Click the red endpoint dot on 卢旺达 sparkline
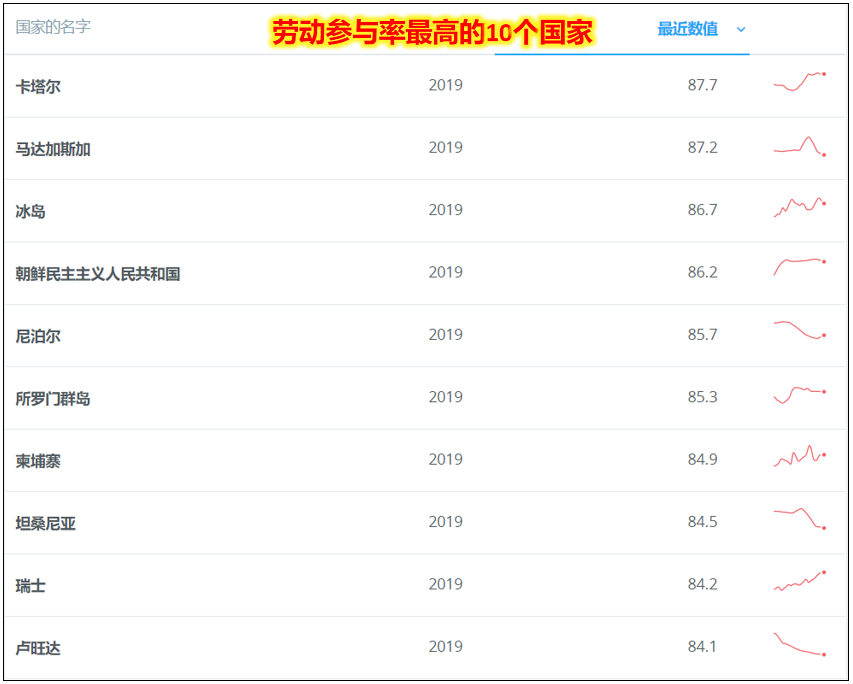Viewport: 853px width, 684px height. (822, 655)
